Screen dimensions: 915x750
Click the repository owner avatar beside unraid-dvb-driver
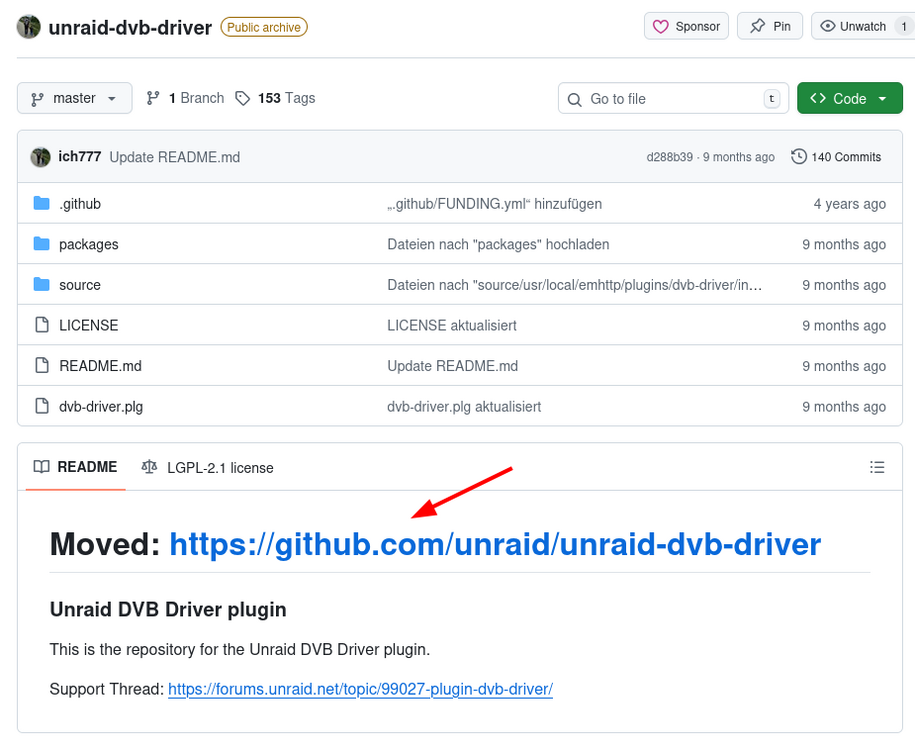pos(29,27)
